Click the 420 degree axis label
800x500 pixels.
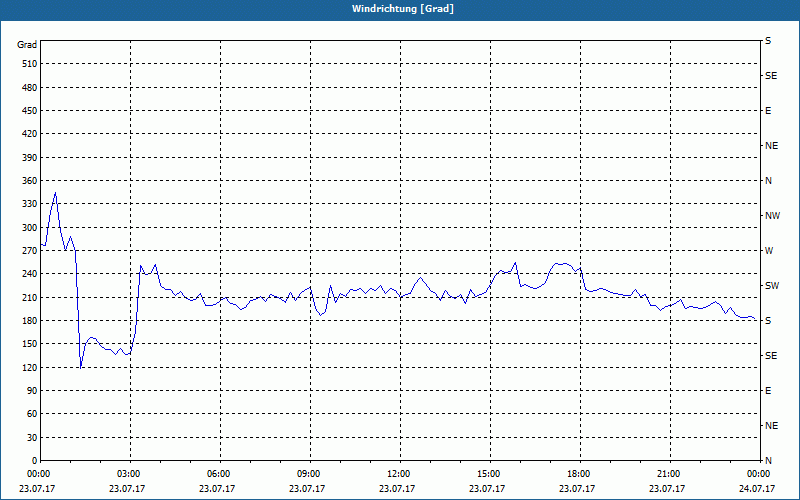click(x=30, y=134)
